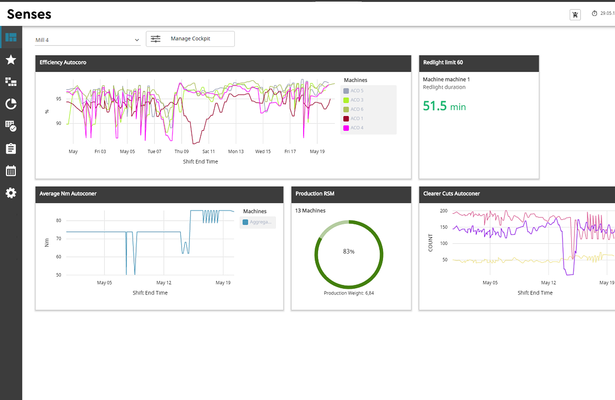Toggle ACO 4 series in Efficiency legend

click(354, 128)
